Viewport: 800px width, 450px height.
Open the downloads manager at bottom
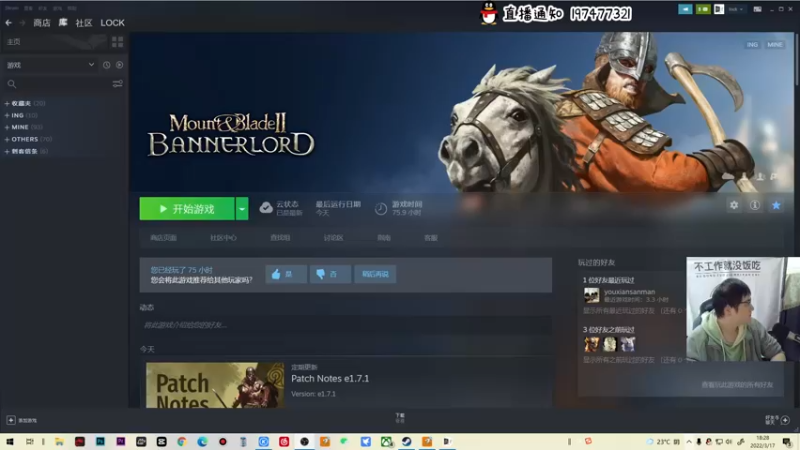click(400, 418)
